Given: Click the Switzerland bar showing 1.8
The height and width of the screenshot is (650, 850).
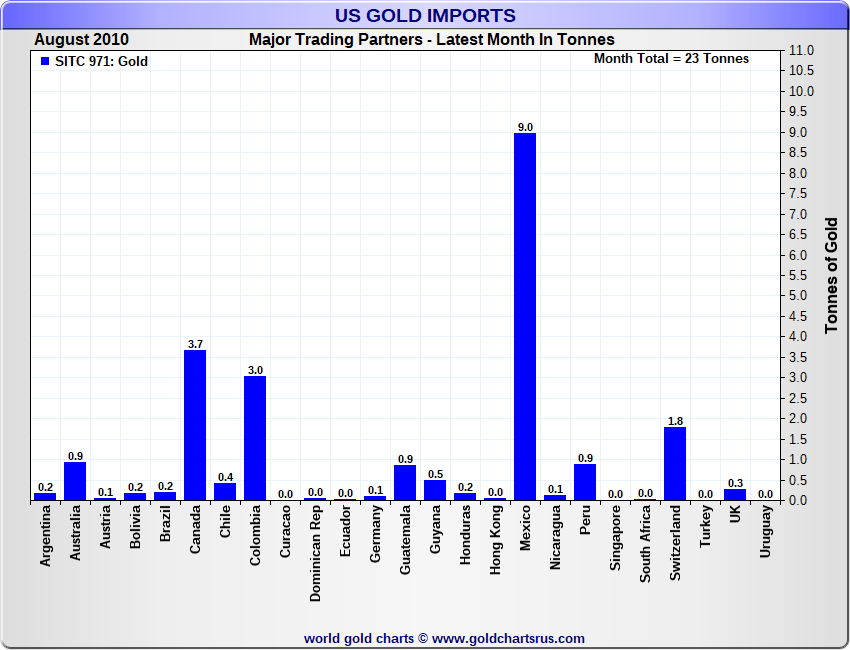Looking at the screenshot, I should (x=675, y=464).
